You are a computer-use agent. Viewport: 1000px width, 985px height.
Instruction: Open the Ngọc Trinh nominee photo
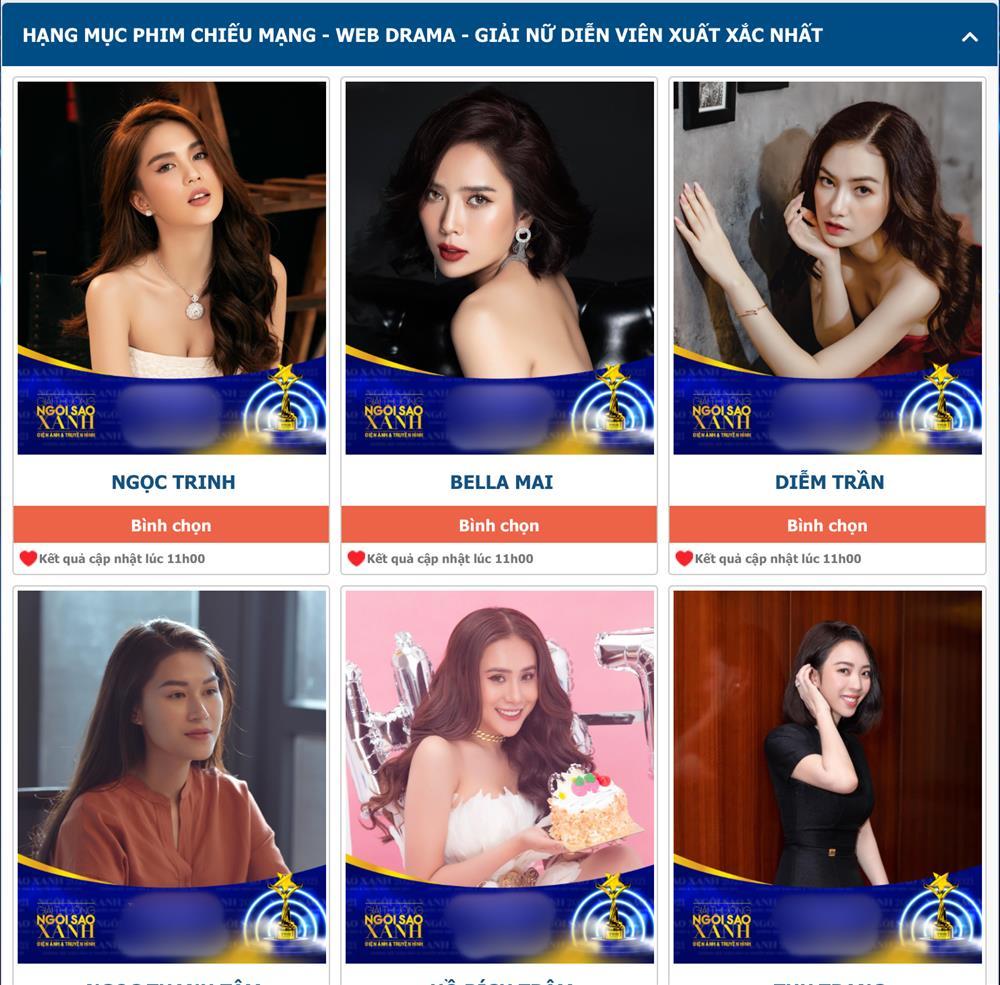tap(172, 267)
